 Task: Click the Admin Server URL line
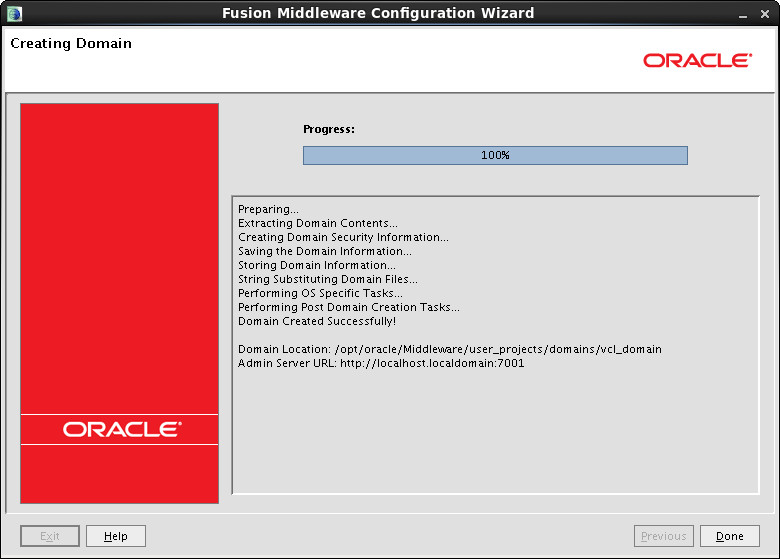381,363
